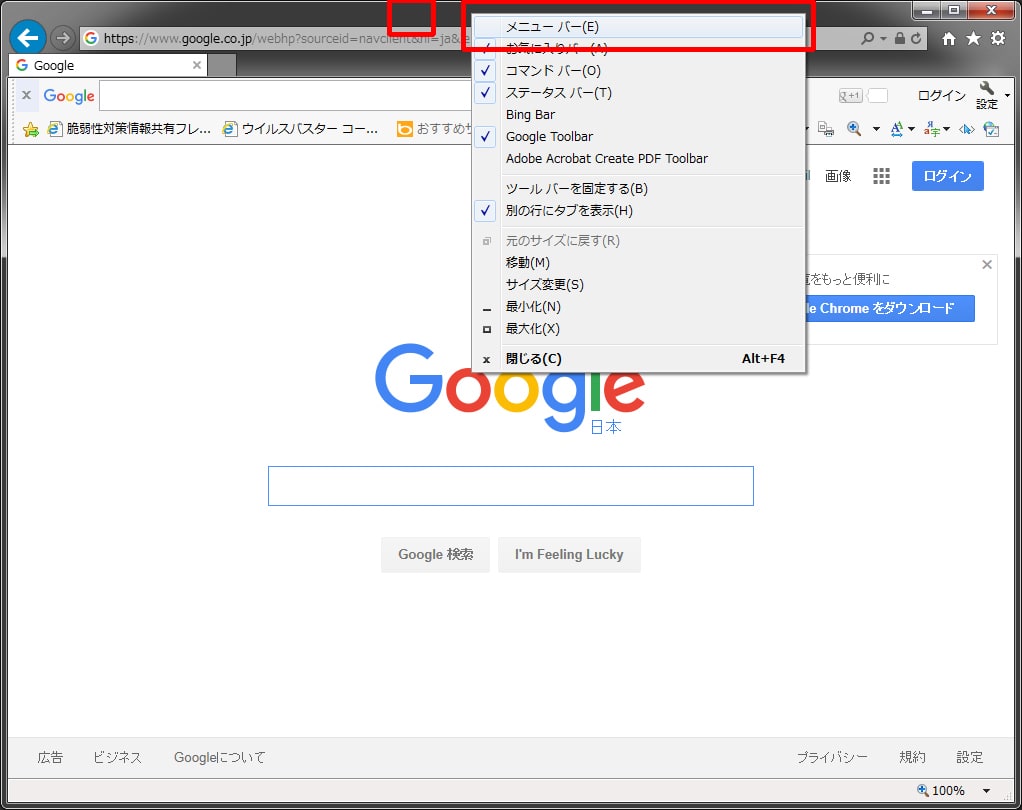Open the Googleについて footer link
Viewport: 1022px width, 810px height.
[x=220, y=757]
